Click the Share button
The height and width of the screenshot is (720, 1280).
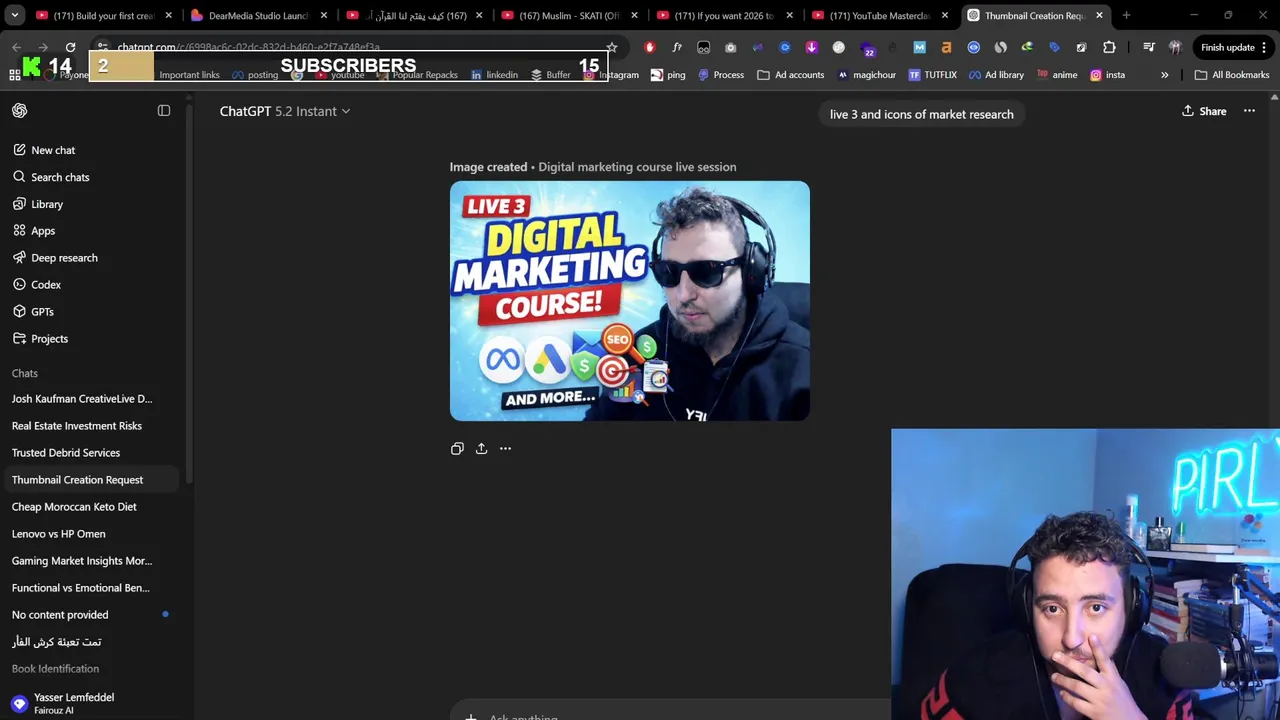tap(1204, 111)
